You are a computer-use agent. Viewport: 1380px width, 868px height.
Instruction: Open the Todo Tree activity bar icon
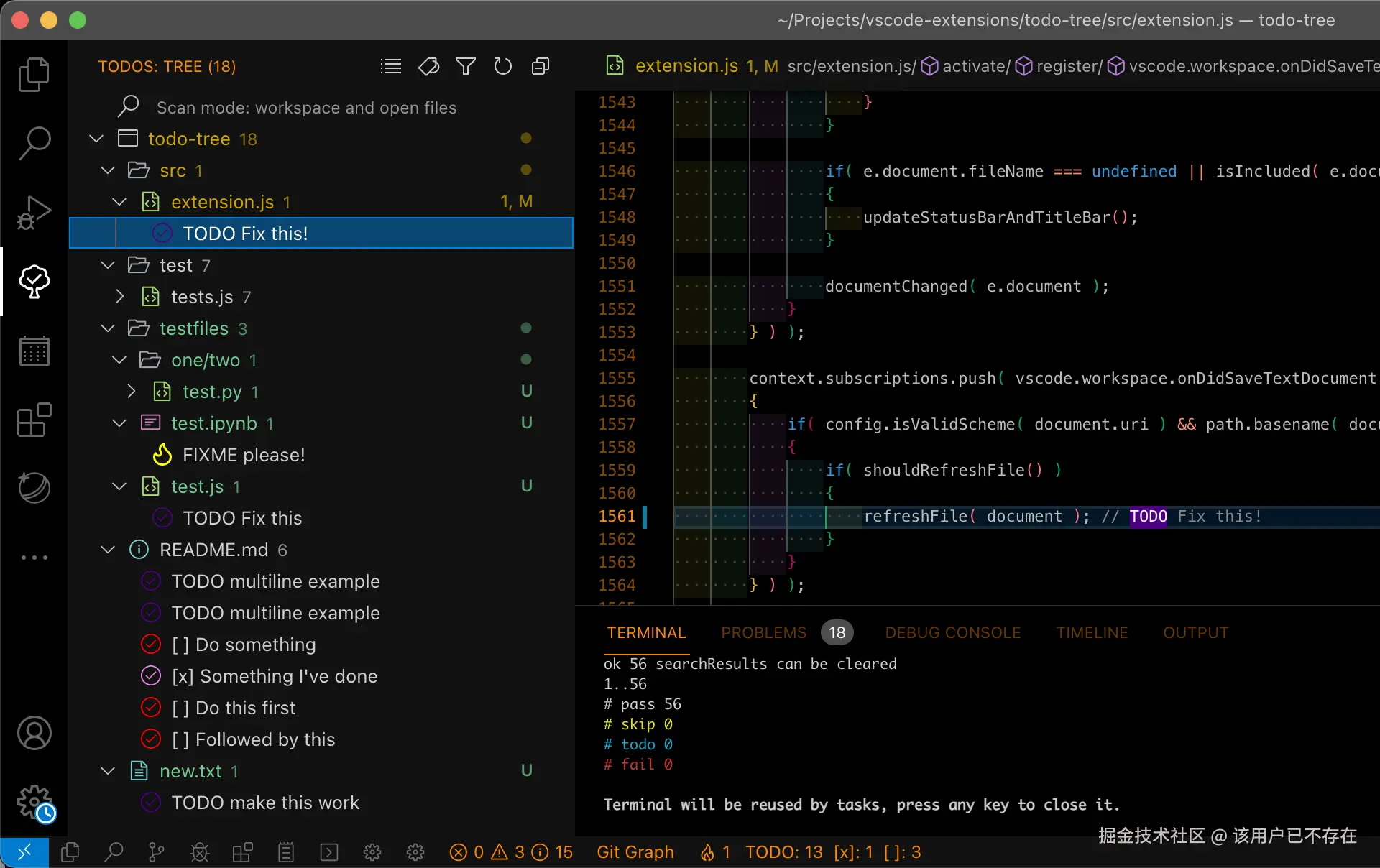(x=34, y=281)
